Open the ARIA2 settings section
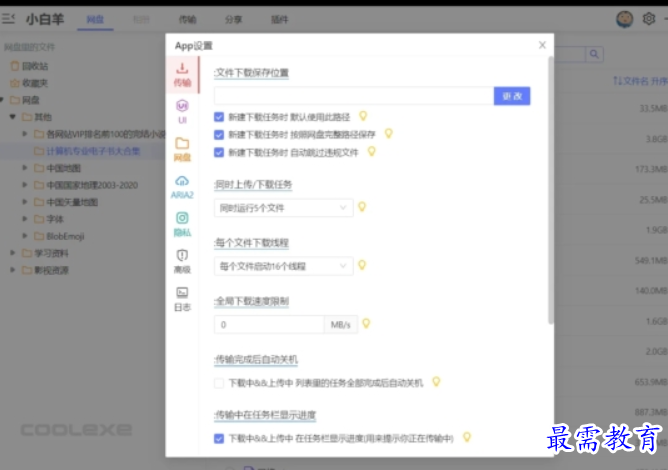668x470 pixels. (x=182, y=187)
